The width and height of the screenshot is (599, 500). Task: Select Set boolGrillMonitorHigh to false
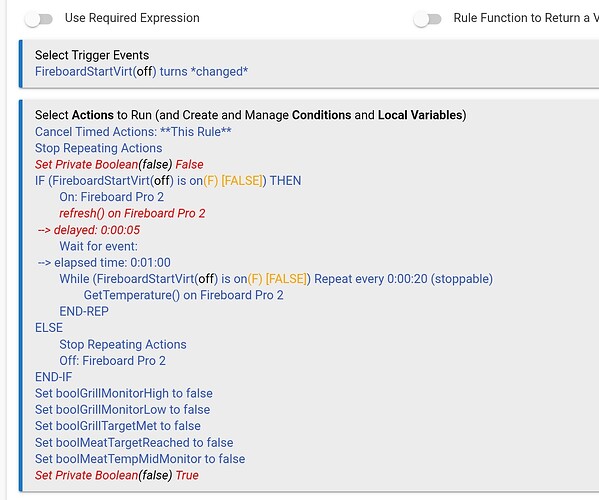point(124,393)
